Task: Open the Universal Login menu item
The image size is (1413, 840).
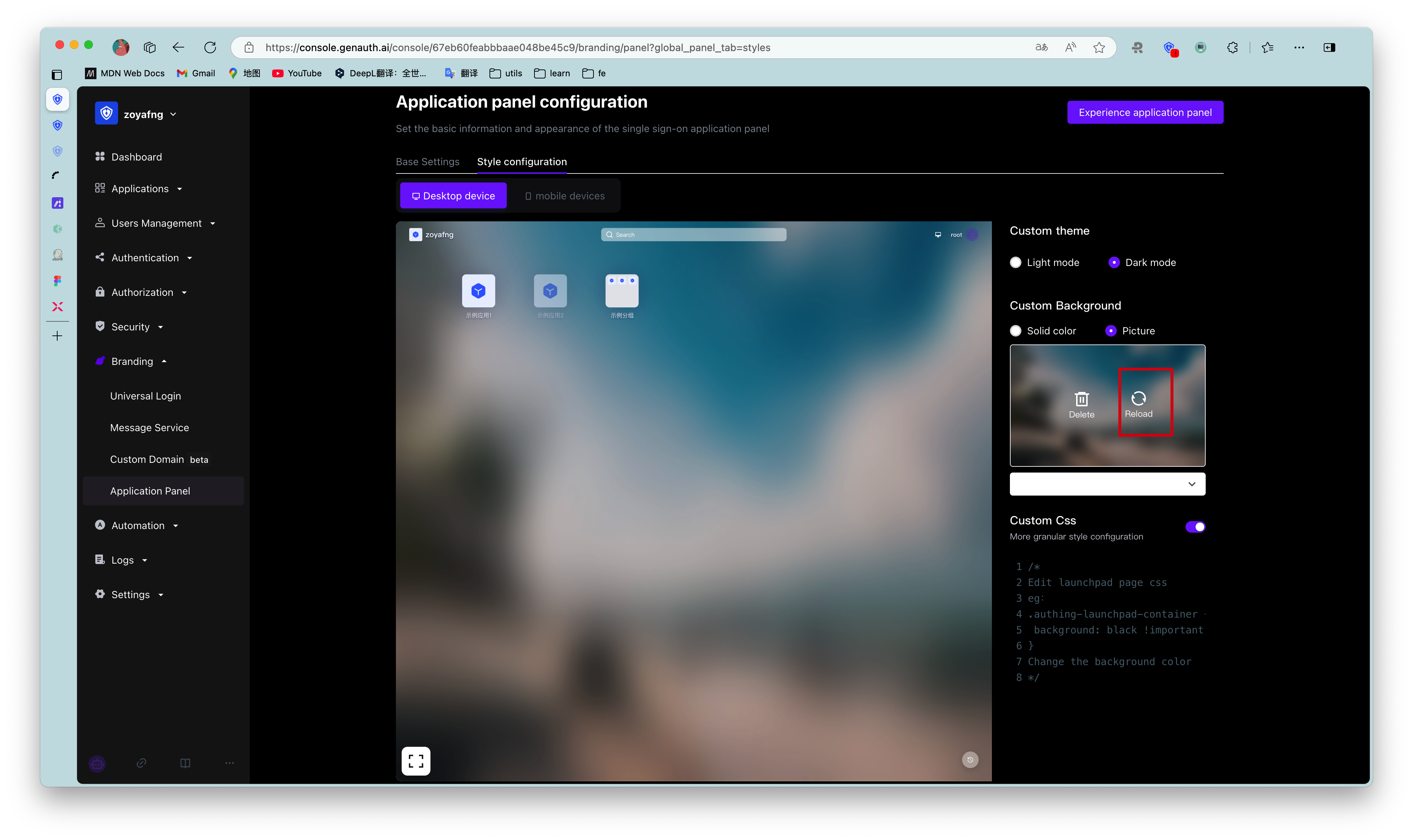Action: click(x=145, y=396)
